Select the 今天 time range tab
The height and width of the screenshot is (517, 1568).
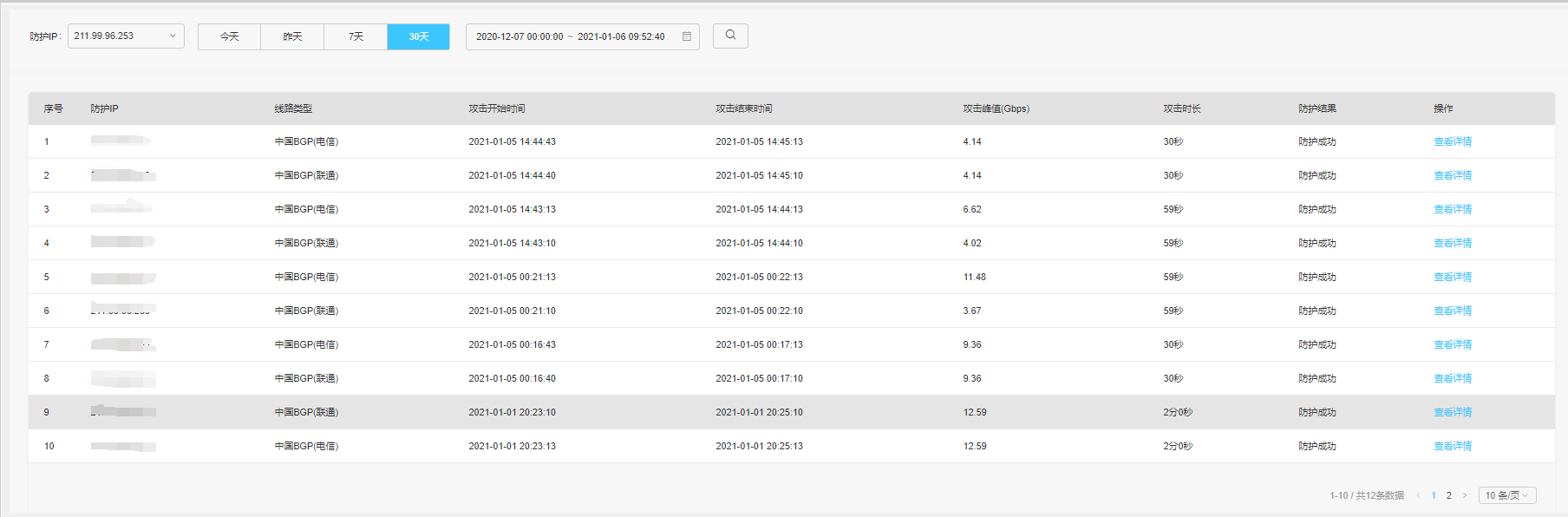(x=229, y=36)
